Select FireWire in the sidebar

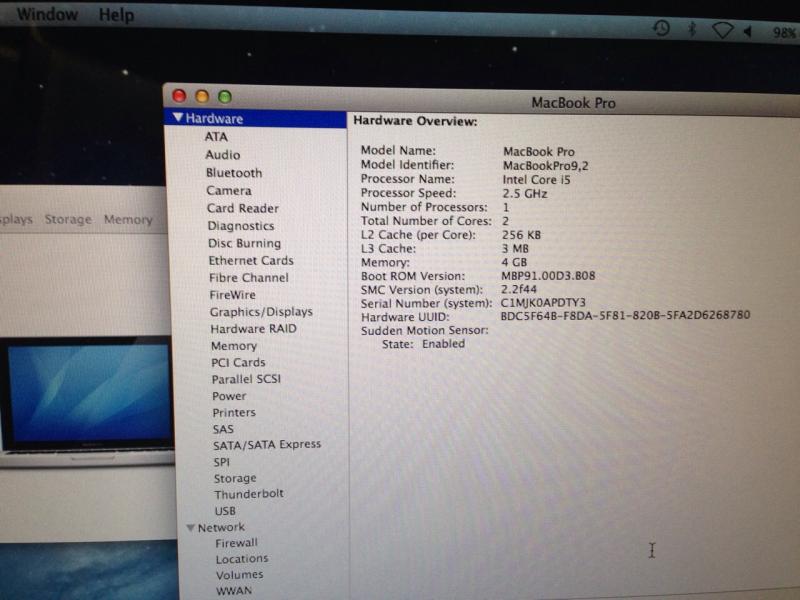click(232, 295)
